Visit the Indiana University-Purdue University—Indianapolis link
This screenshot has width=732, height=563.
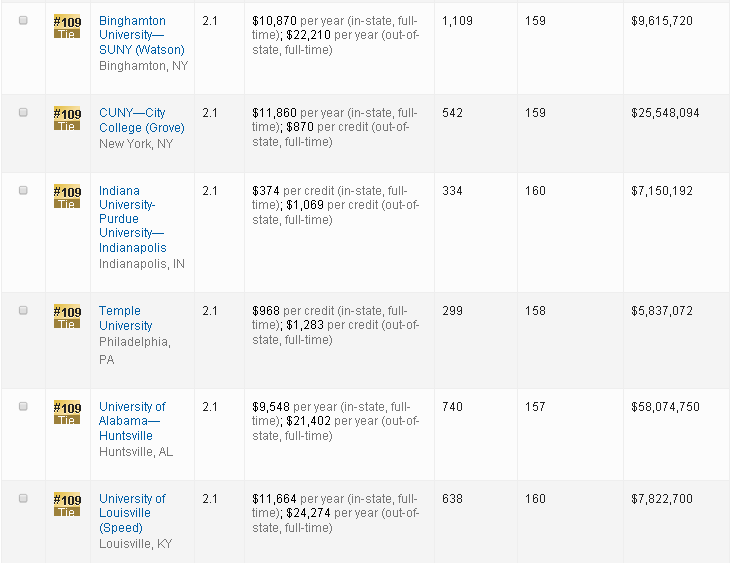pyautogui.click(x=133, y=219)
